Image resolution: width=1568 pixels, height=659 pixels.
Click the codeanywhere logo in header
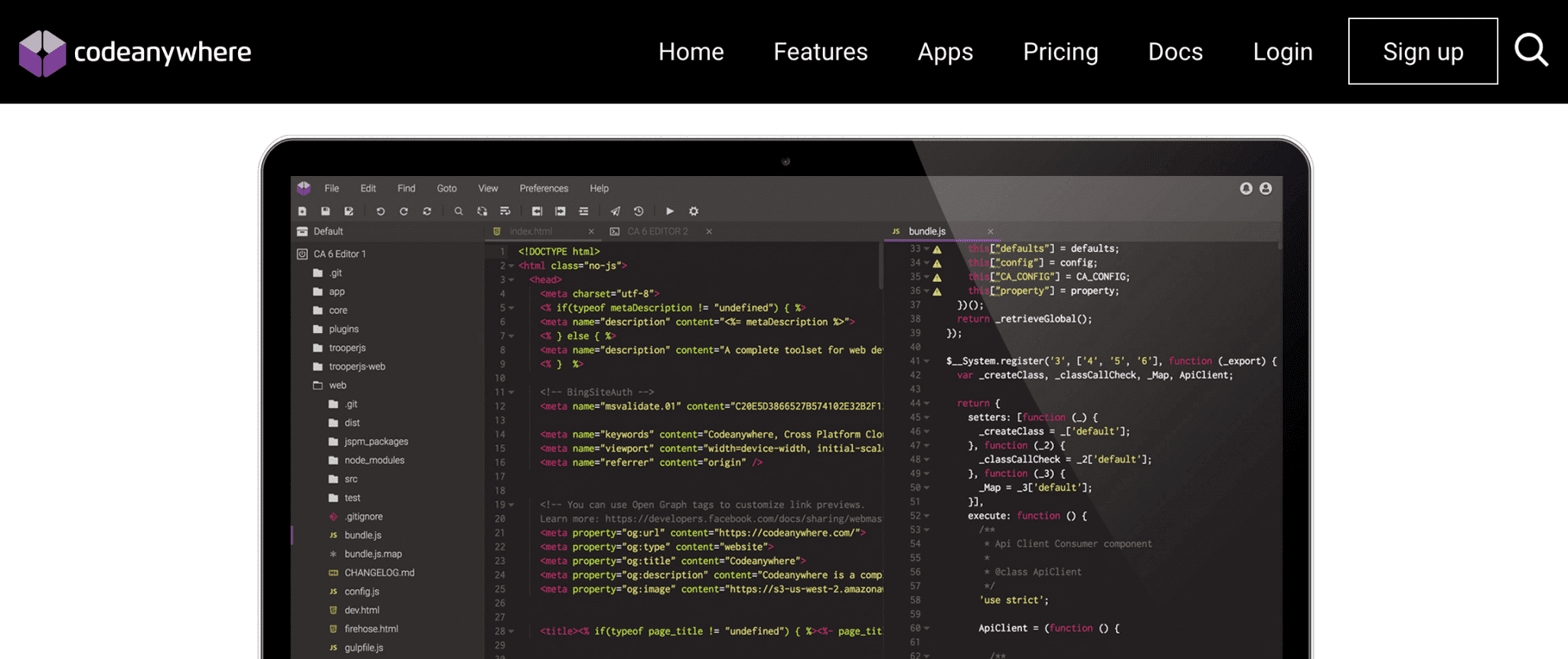coord(135,52)
